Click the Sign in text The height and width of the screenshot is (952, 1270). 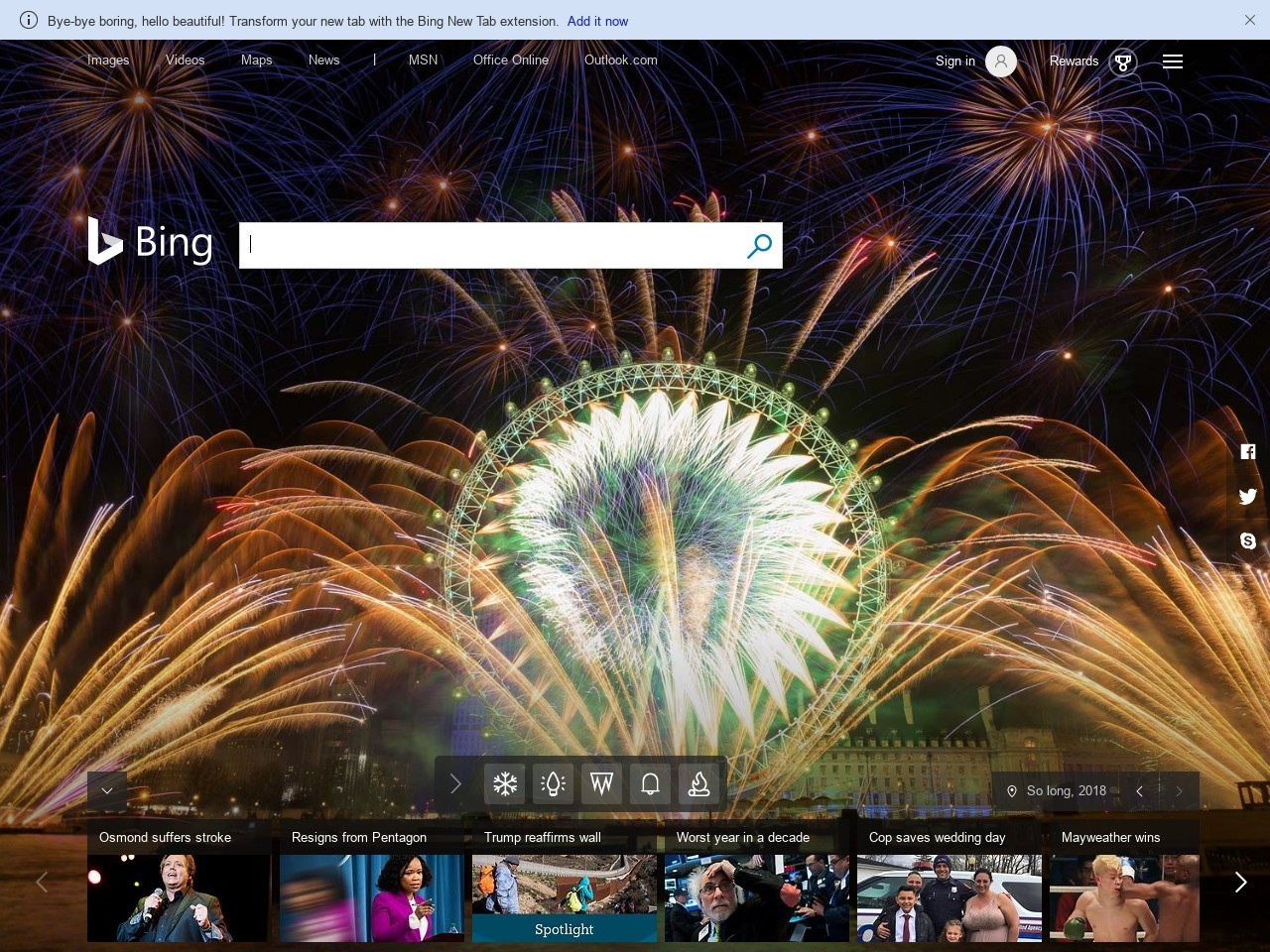pos(955,61)
